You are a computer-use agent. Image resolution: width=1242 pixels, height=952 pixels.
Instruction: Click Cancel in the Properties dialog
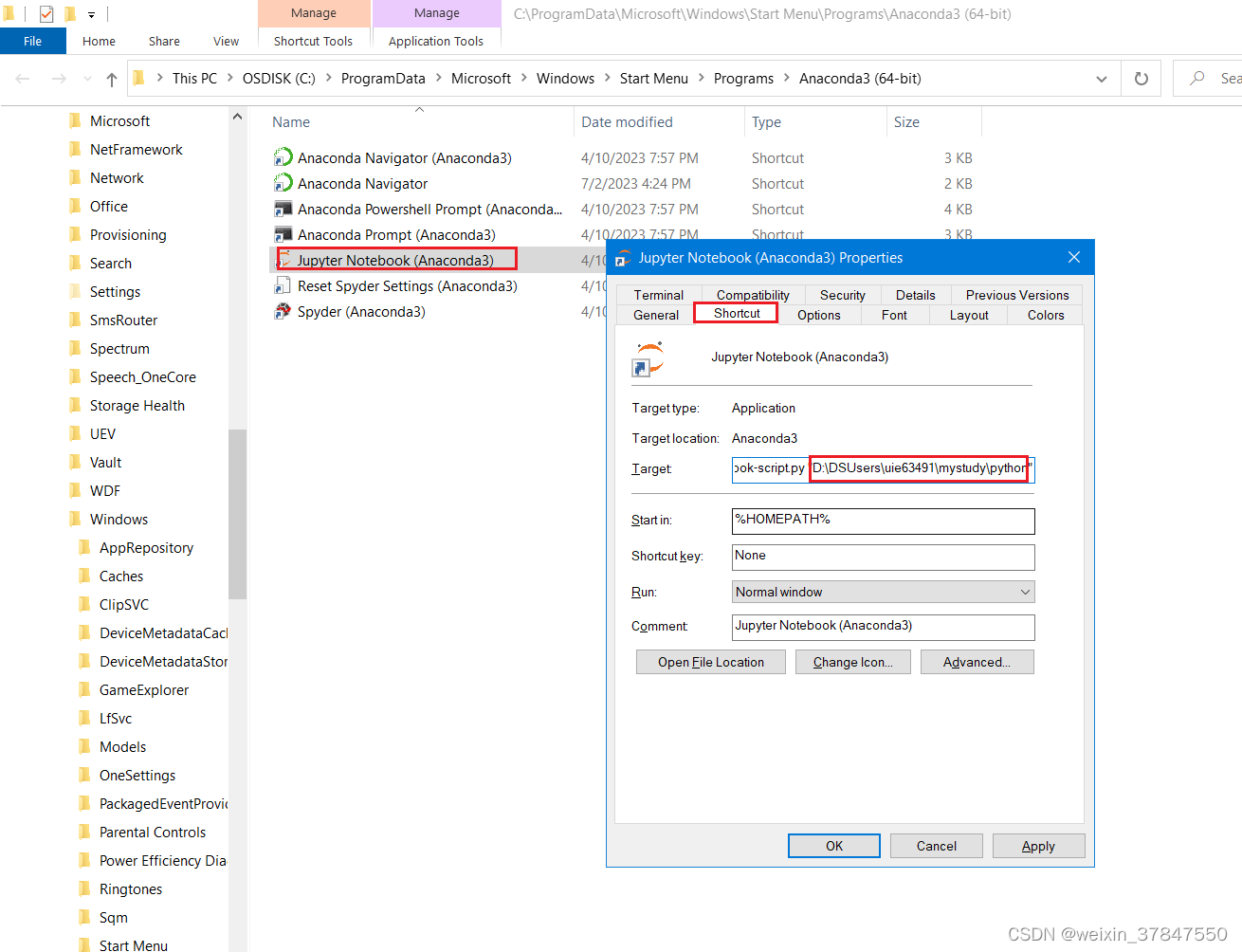(x=937, y=846)
